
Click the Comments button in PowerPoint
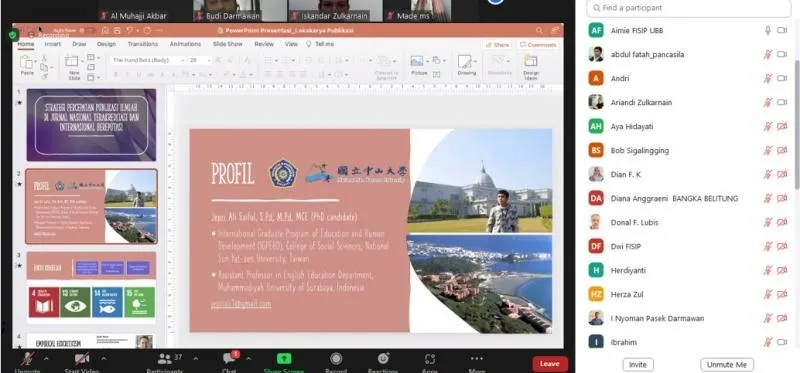point(538,45)
